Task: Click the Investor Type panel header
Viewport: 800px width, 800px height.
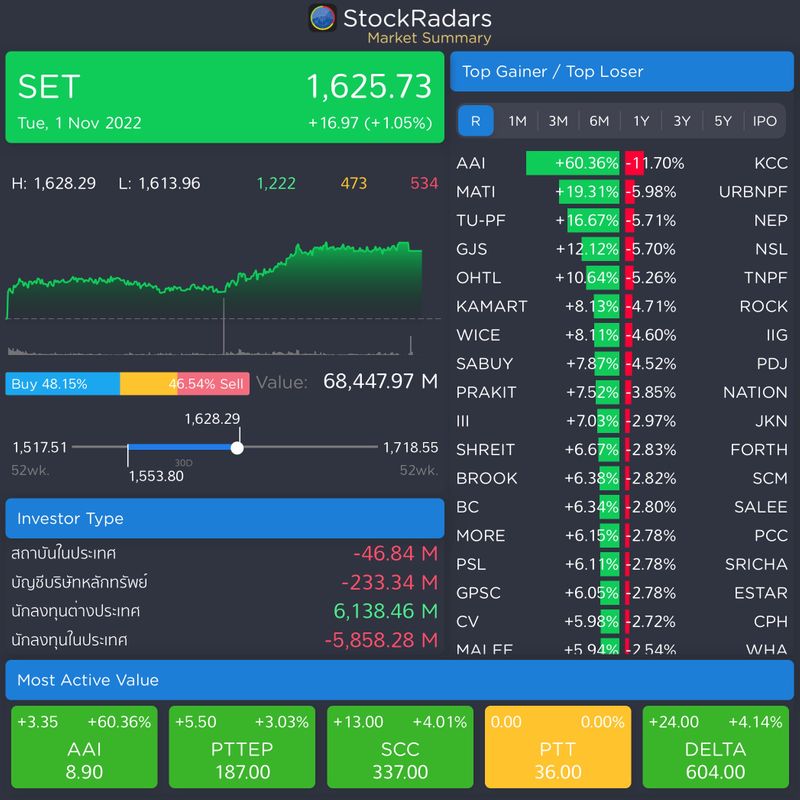Action: [x=226, y=518]
